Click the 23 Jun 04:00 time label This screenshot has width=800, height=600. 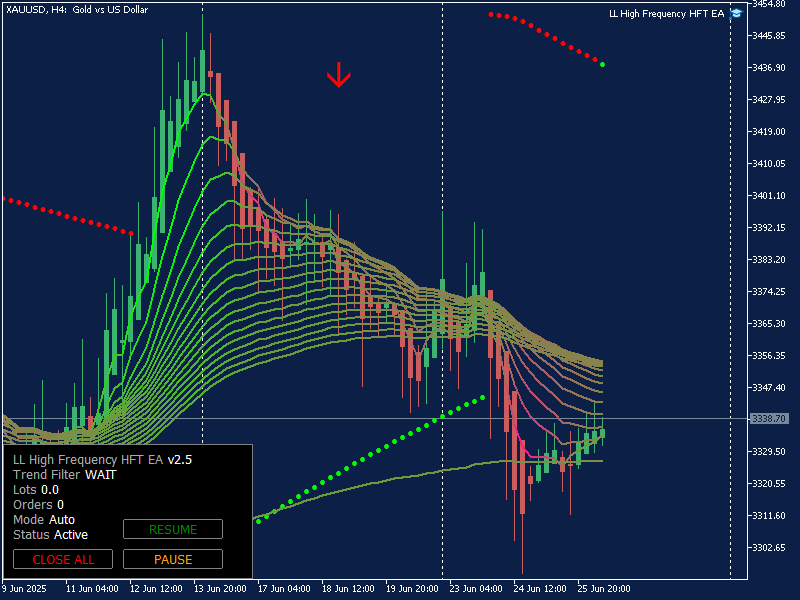(x=476, y=588)
